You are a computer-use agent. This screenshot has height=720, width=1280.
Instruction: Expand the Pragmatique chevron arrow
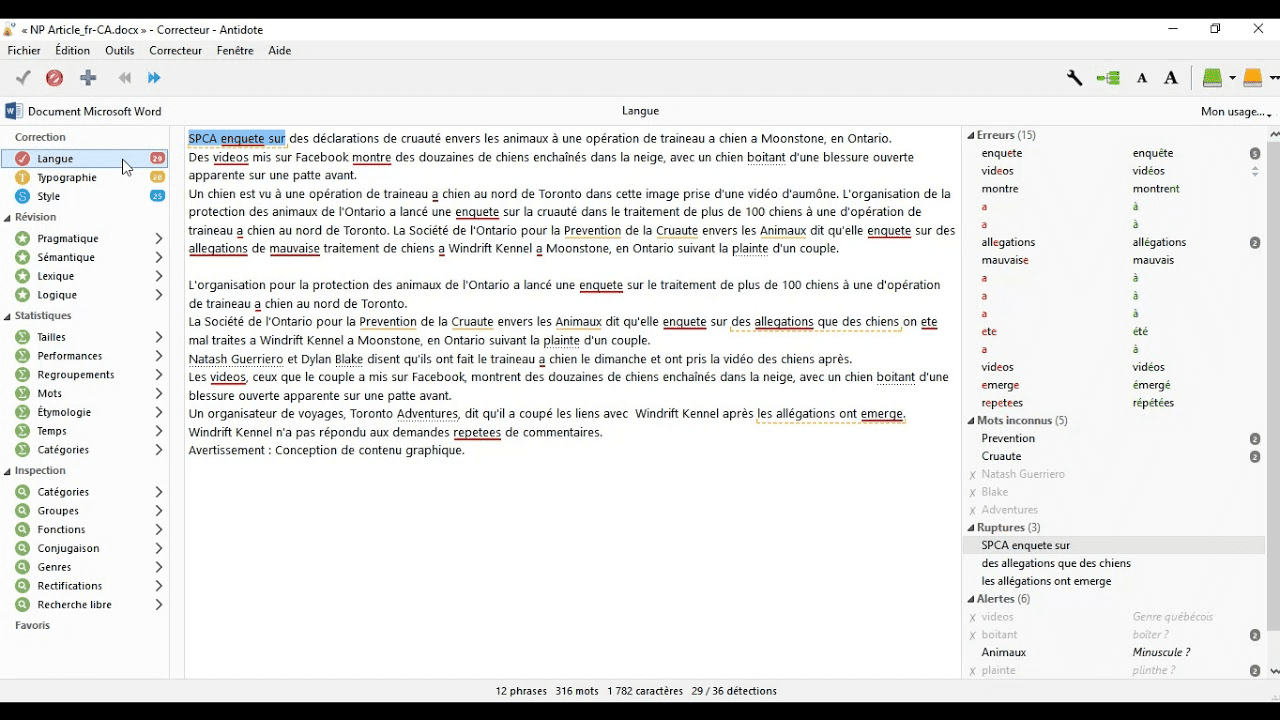(158, 238)
